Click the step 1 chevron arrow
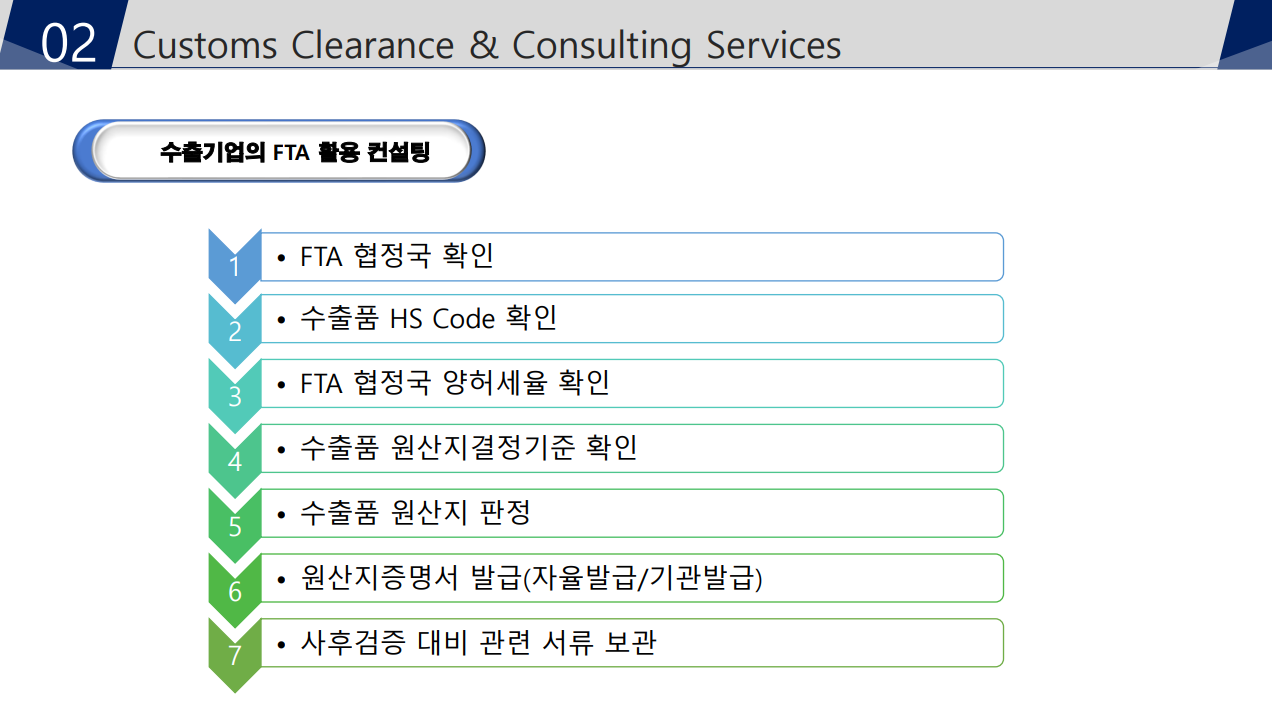 click(234, 265)
